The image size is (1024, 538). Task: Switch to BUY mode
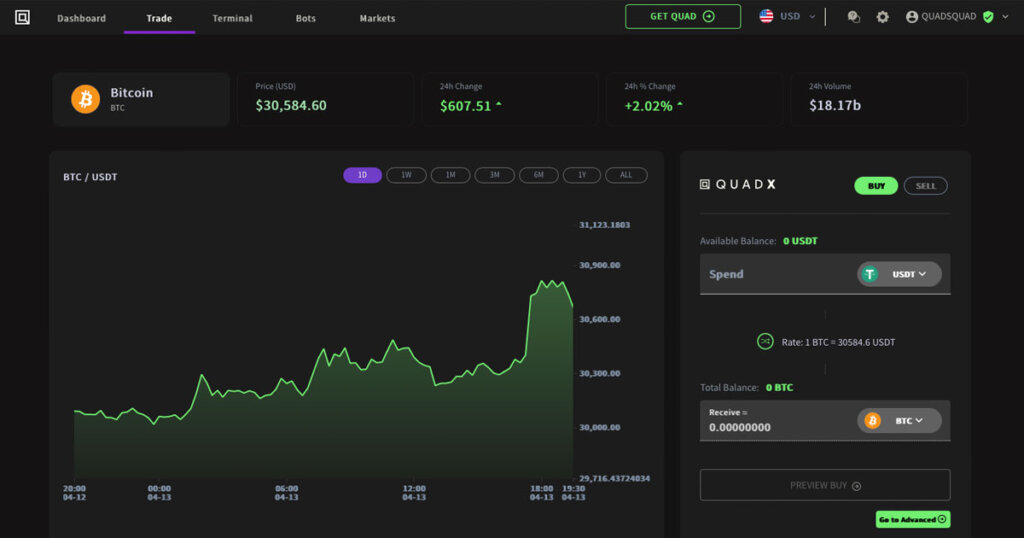[x=876, y=186]
